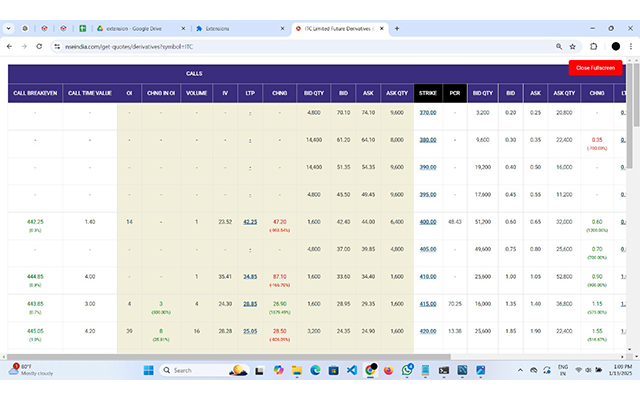The image size is (640, 400).
Task: Close the Extensions tab
Action: pos(282,29)
